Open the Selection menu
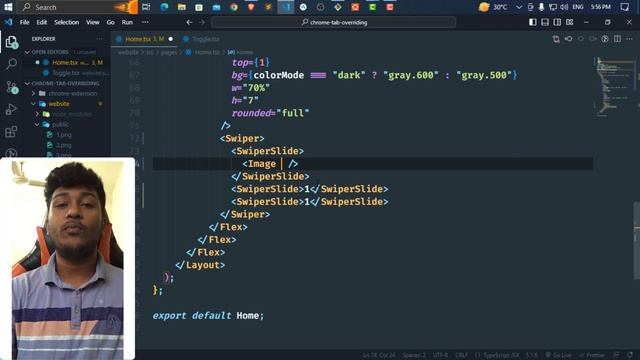 [67, 22]
